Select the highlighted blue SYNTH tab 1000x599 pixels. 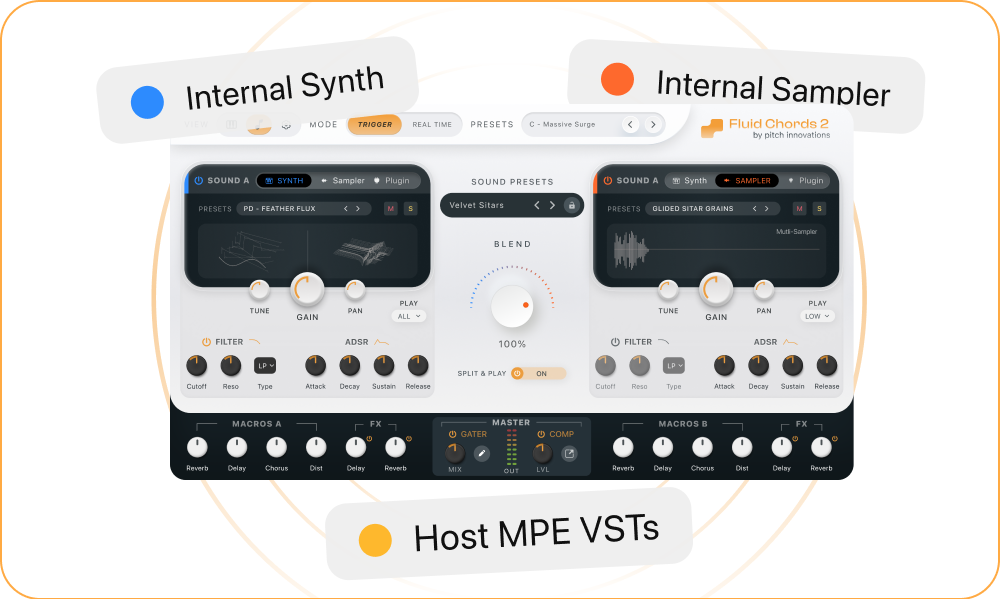[x=284, y=181]
